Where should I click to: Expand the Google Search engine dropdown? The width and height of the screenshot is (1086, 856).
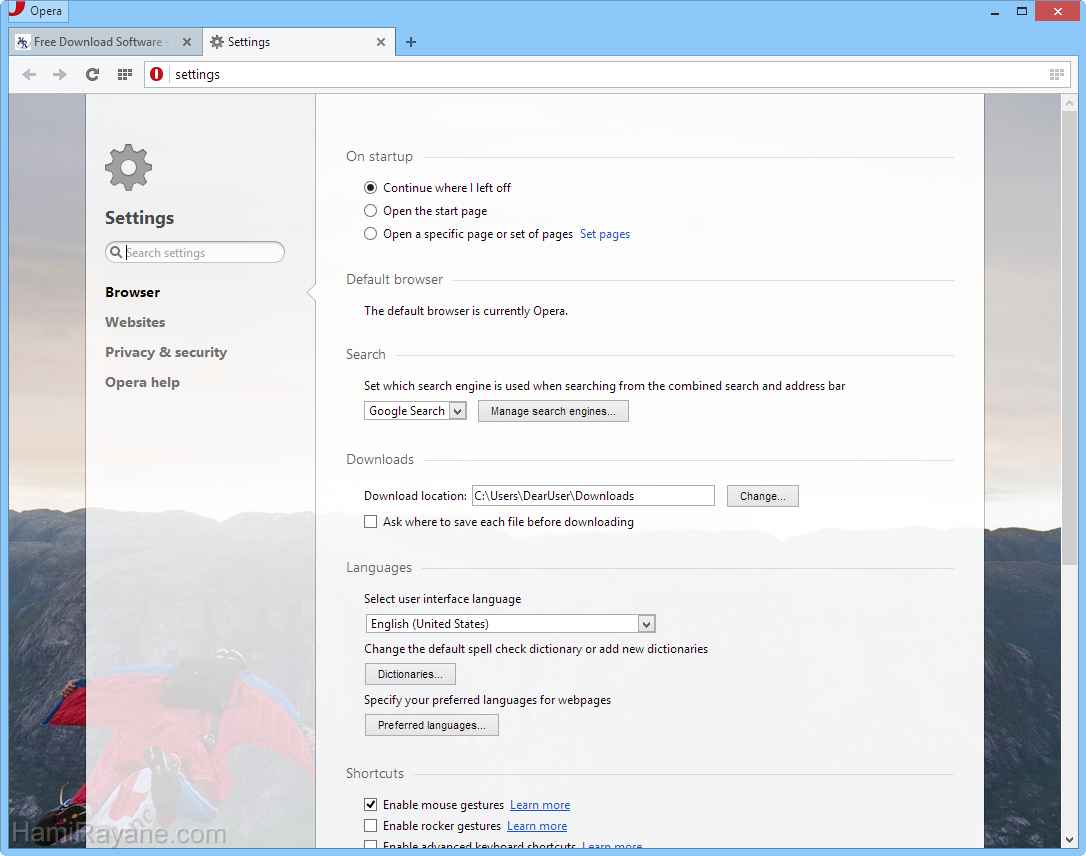415,411
